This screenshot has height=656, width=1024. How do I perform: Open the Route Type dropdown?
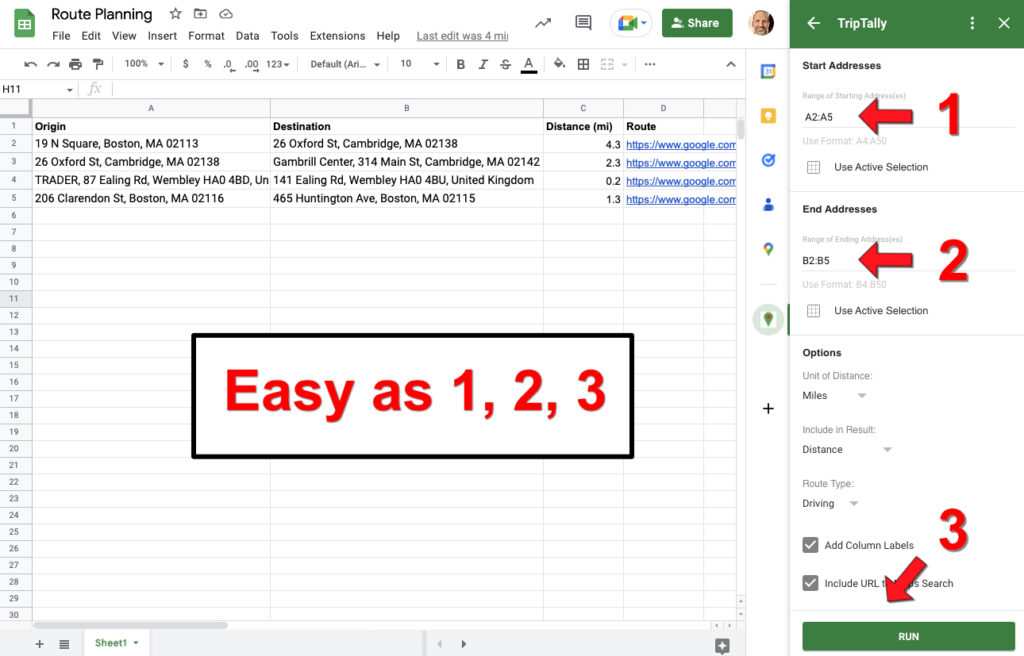pos(830,503)
